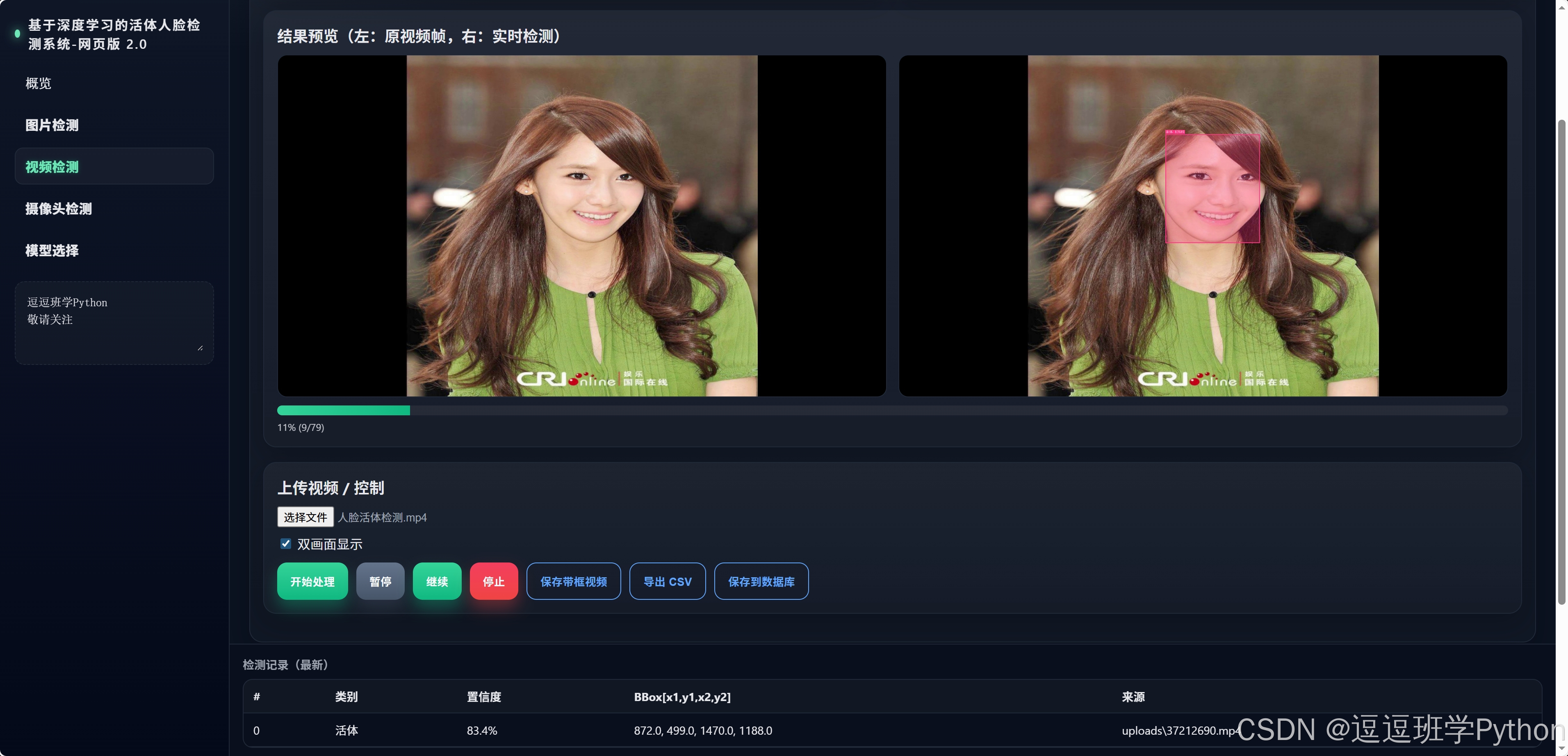This screenshot has height=756, width=1568.
Task: Resume processing with the 继续 button
Action: 436,581
